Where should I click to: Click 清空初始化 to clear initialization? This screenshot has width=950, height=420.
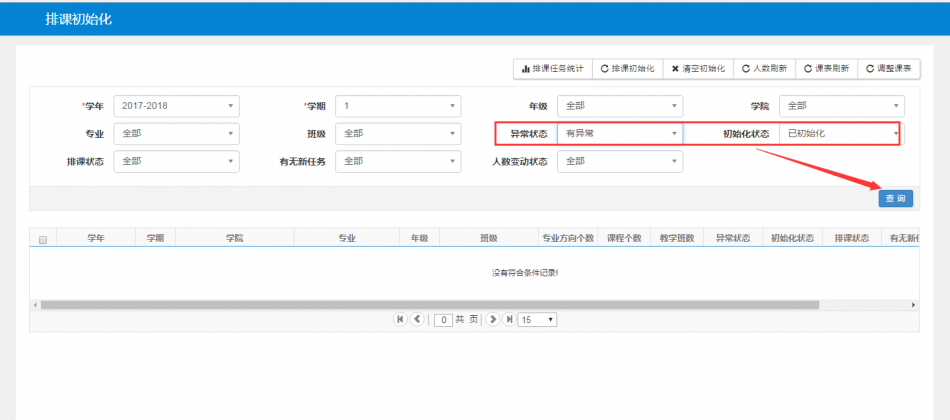coord(698,69)
